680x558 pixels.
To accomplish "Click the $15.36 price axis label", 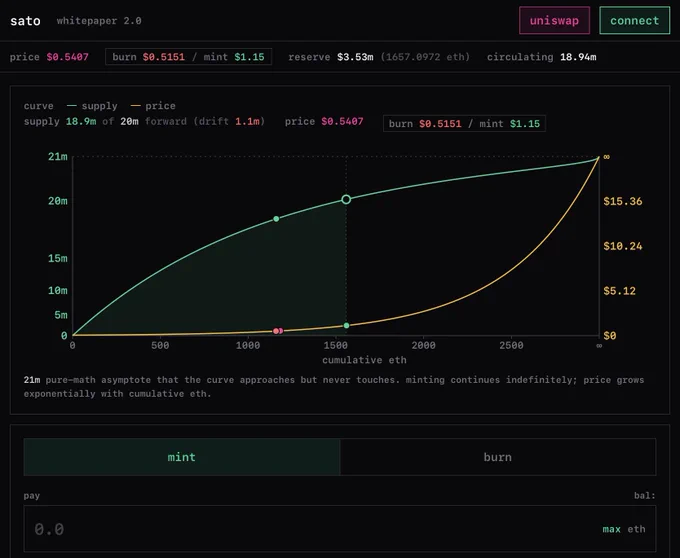I will [x=623, y=201].
